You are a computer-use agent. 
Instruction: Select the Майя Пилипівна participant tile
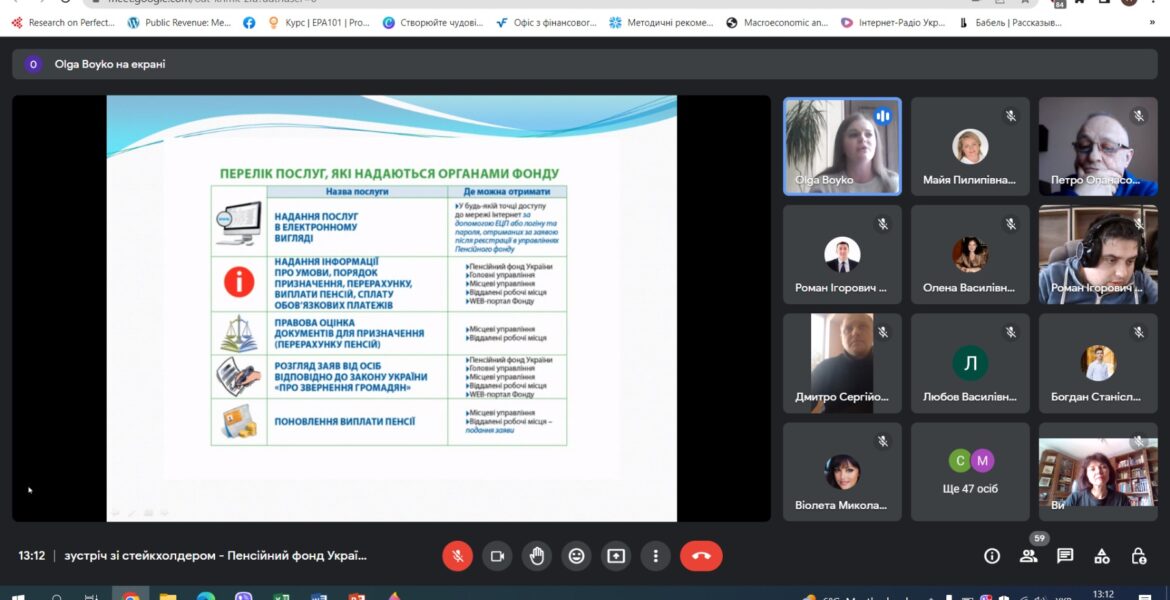pyautogui.click(x=970, y=146)
